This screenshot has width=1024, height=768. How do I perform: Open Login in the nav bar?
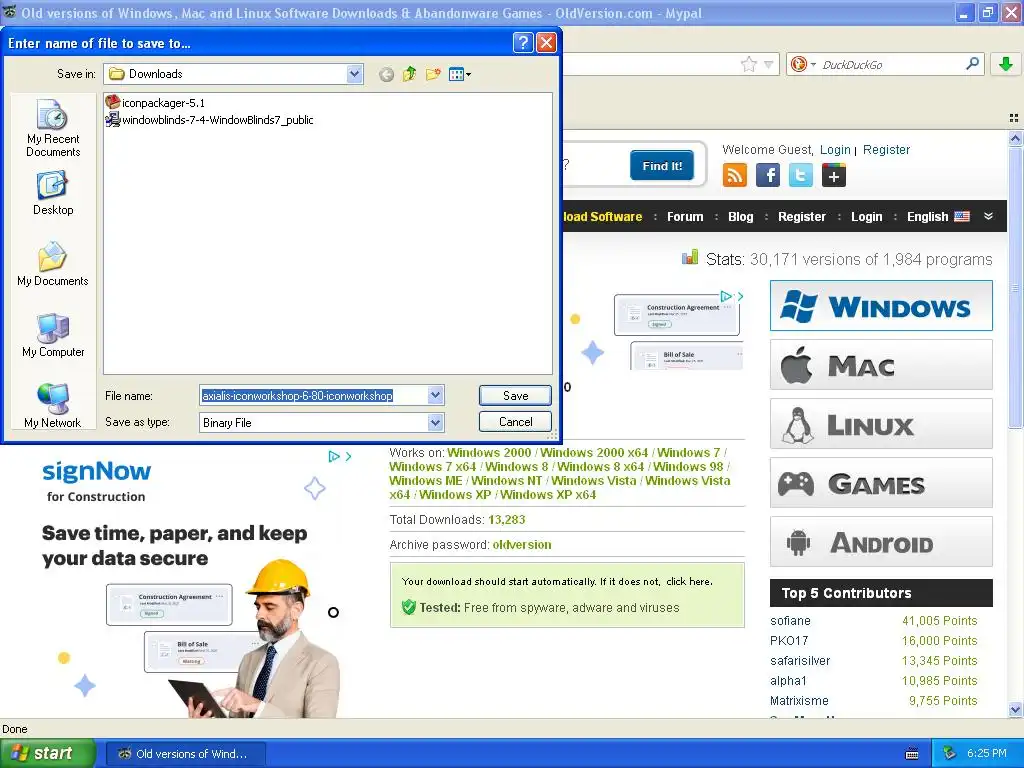pyautogui.click(x=867, y=217)
